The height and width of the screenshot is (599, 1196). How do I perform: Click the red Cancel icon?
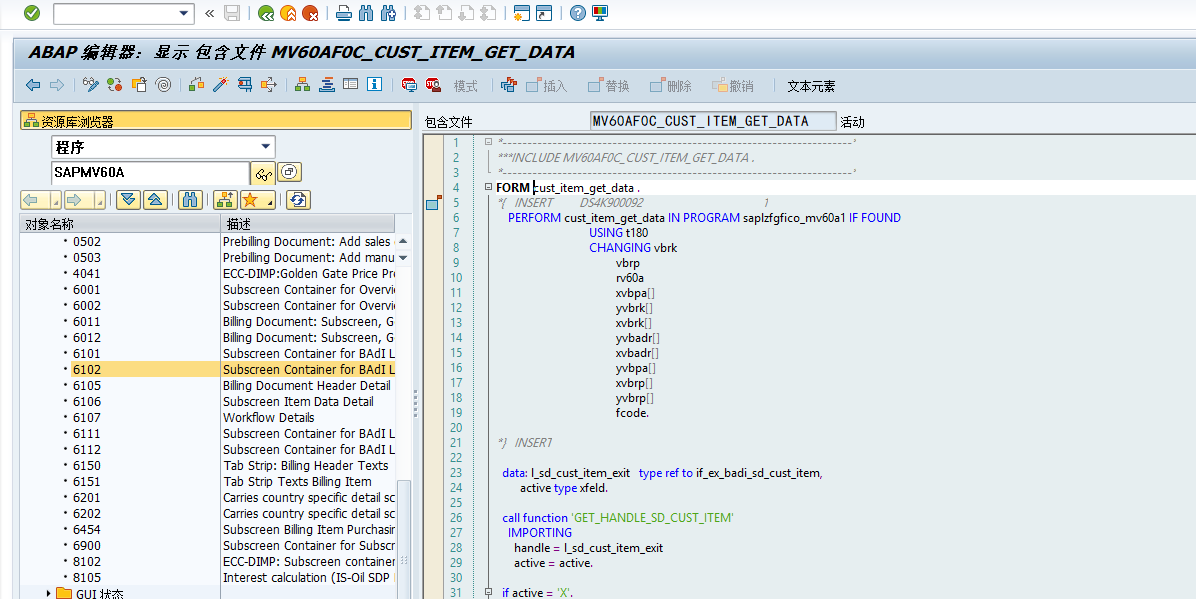tap(310, 13)
